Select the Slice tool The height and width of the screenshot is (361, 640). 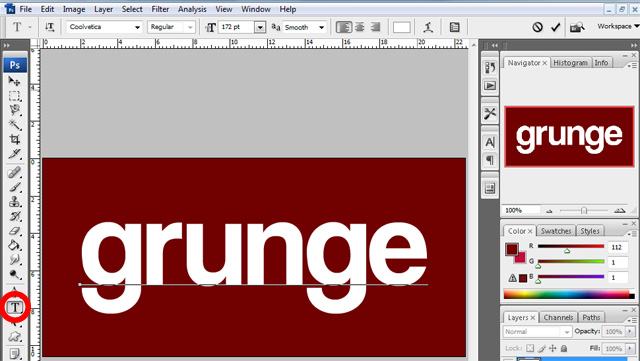14,154
